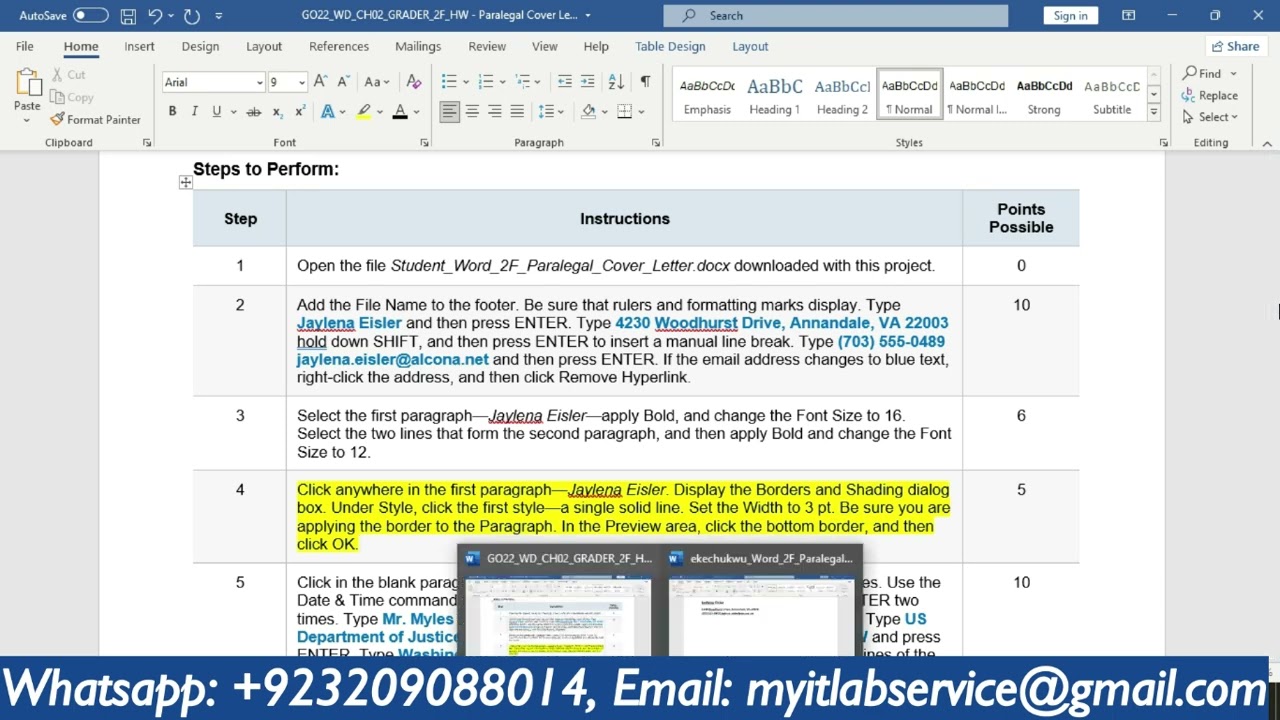Viewport: 1280px width, 720px height.
Task: Select Align Left
Action: click(x=450, y=111)
